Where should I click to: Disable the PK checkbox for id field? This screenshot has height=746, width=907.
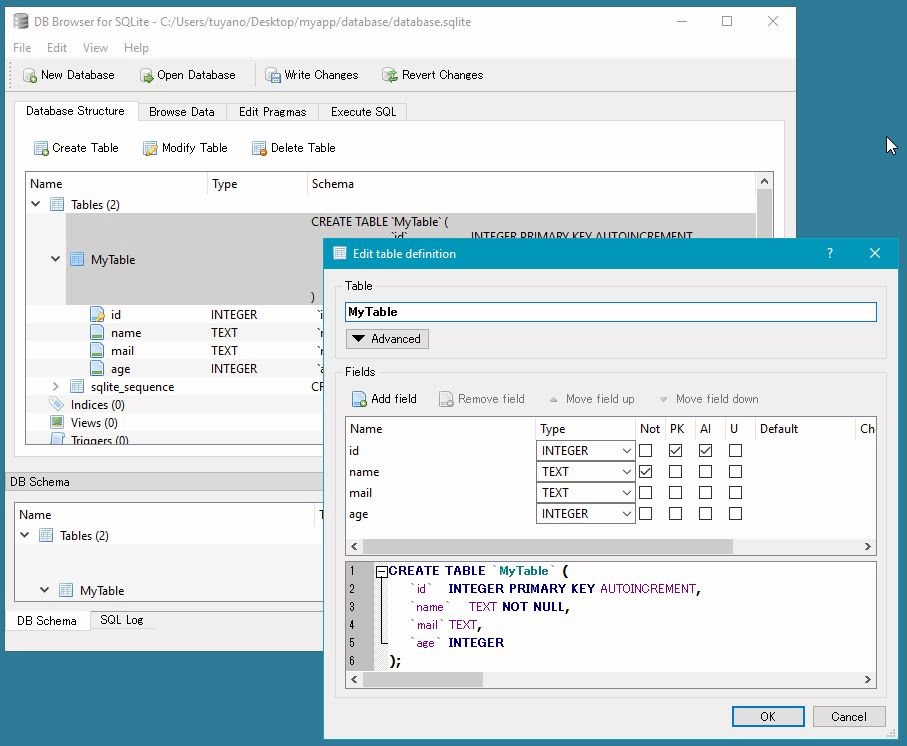675,450
